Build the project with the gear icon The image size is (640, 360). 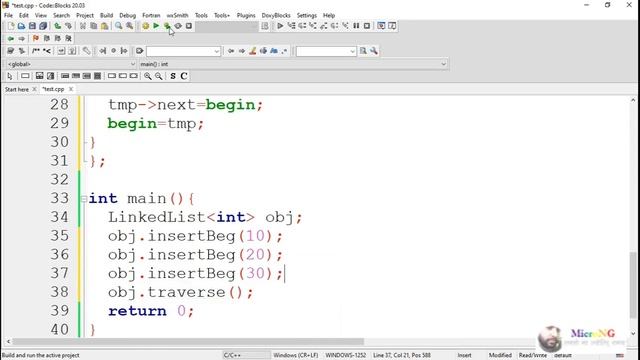(145, 26)
